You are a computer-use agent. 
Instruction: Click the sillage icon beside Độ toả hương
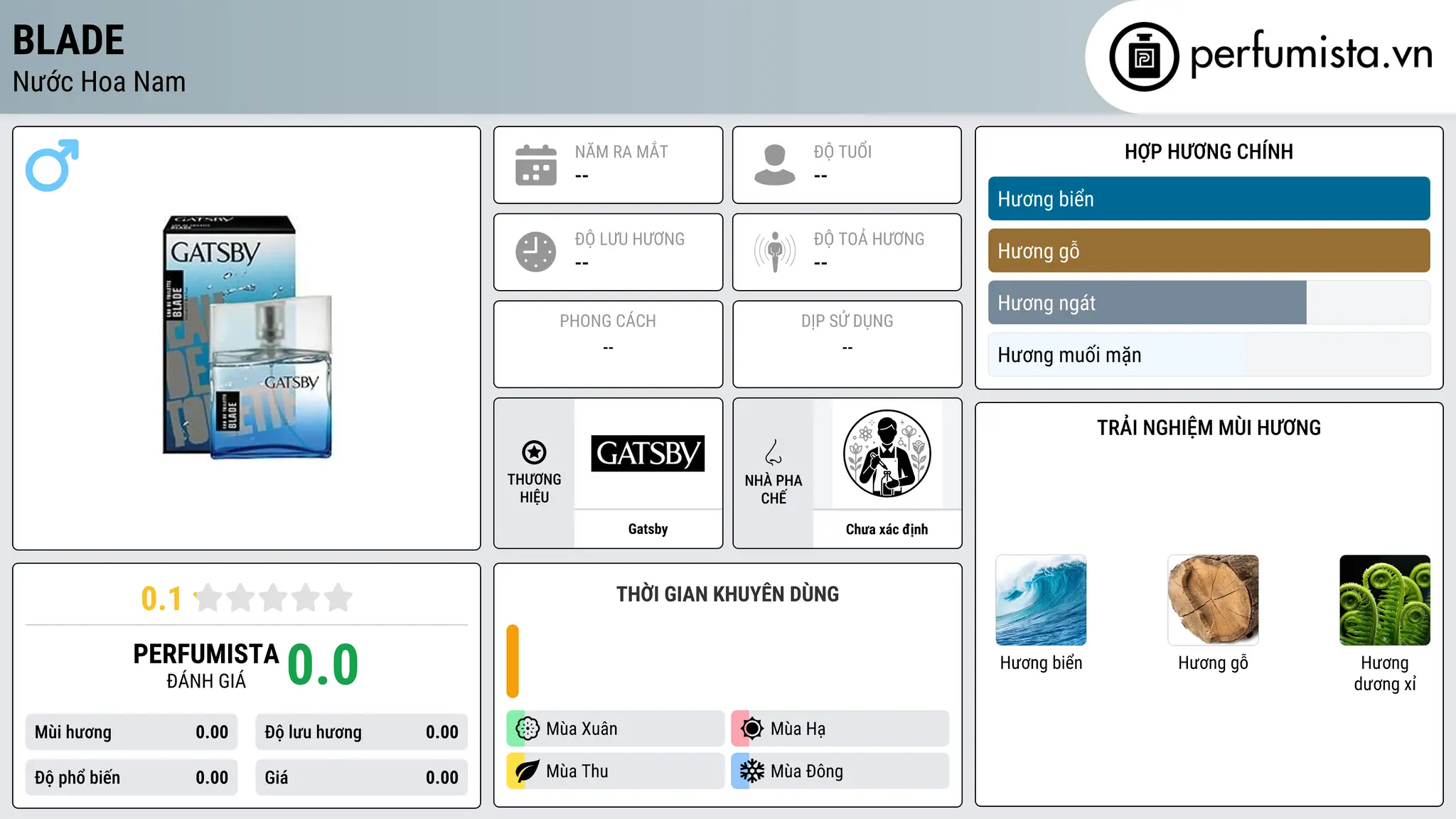click(x=775, y=252)
